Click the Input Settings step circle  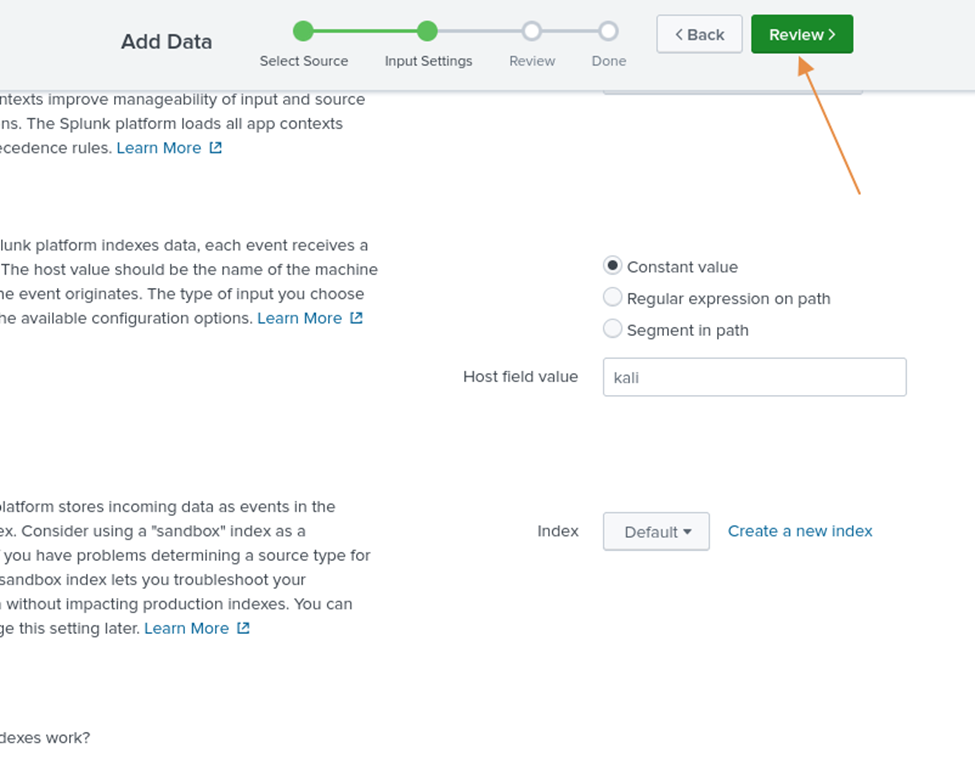(x=428, y=31)
